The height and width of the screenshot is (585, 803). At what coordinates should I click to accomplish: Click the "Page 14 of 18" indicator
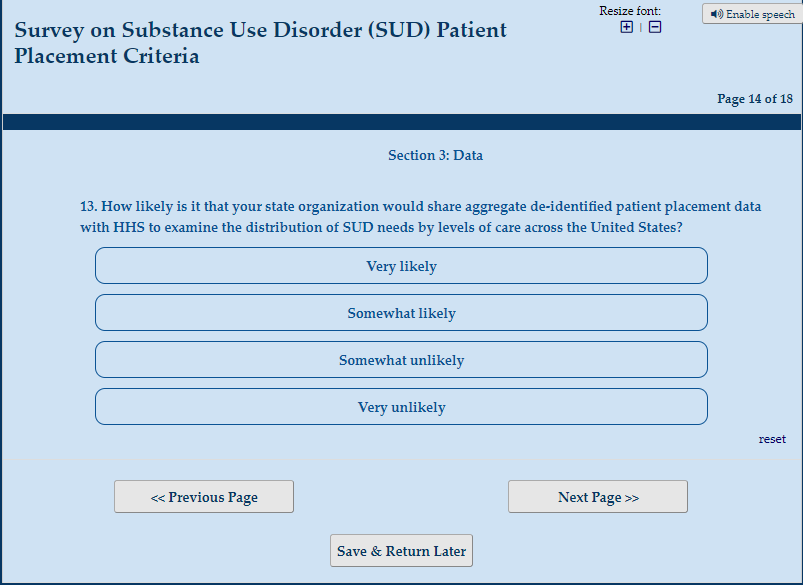[x=755, y=99]
